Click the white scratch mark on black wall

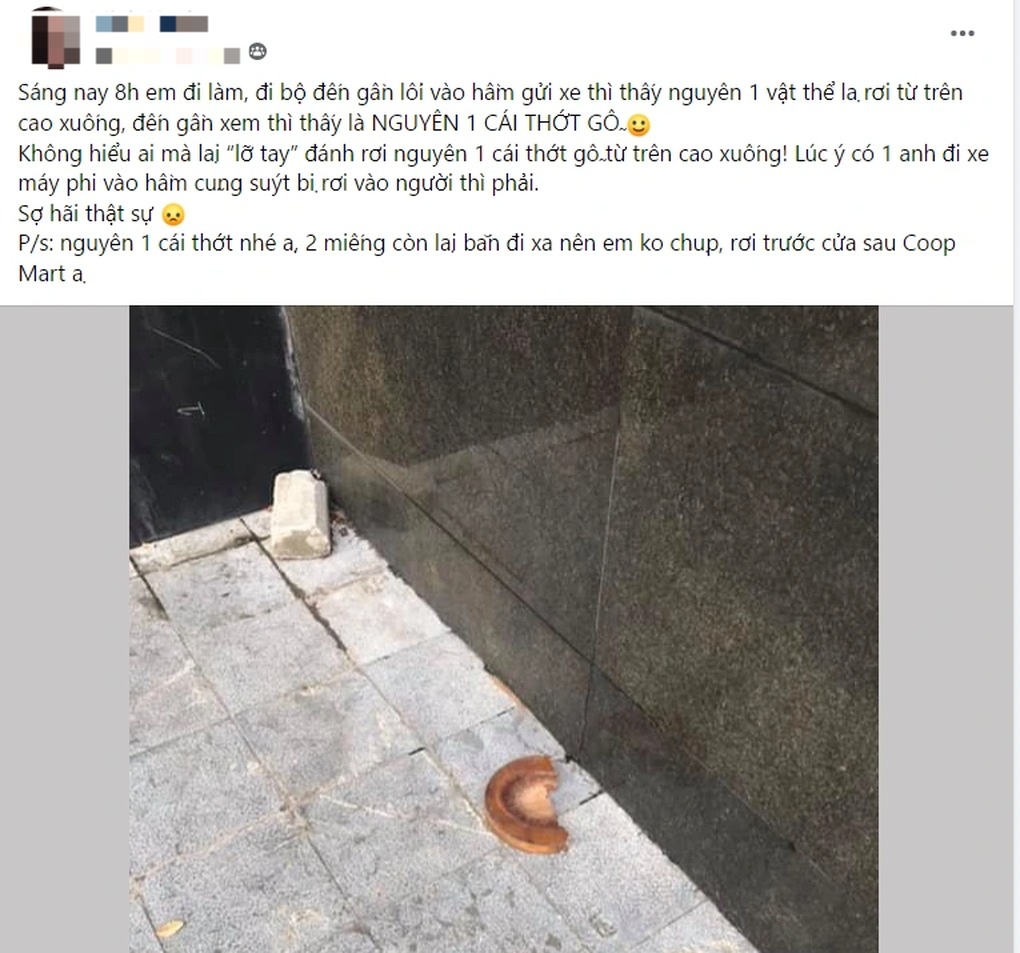coord(191,410)
